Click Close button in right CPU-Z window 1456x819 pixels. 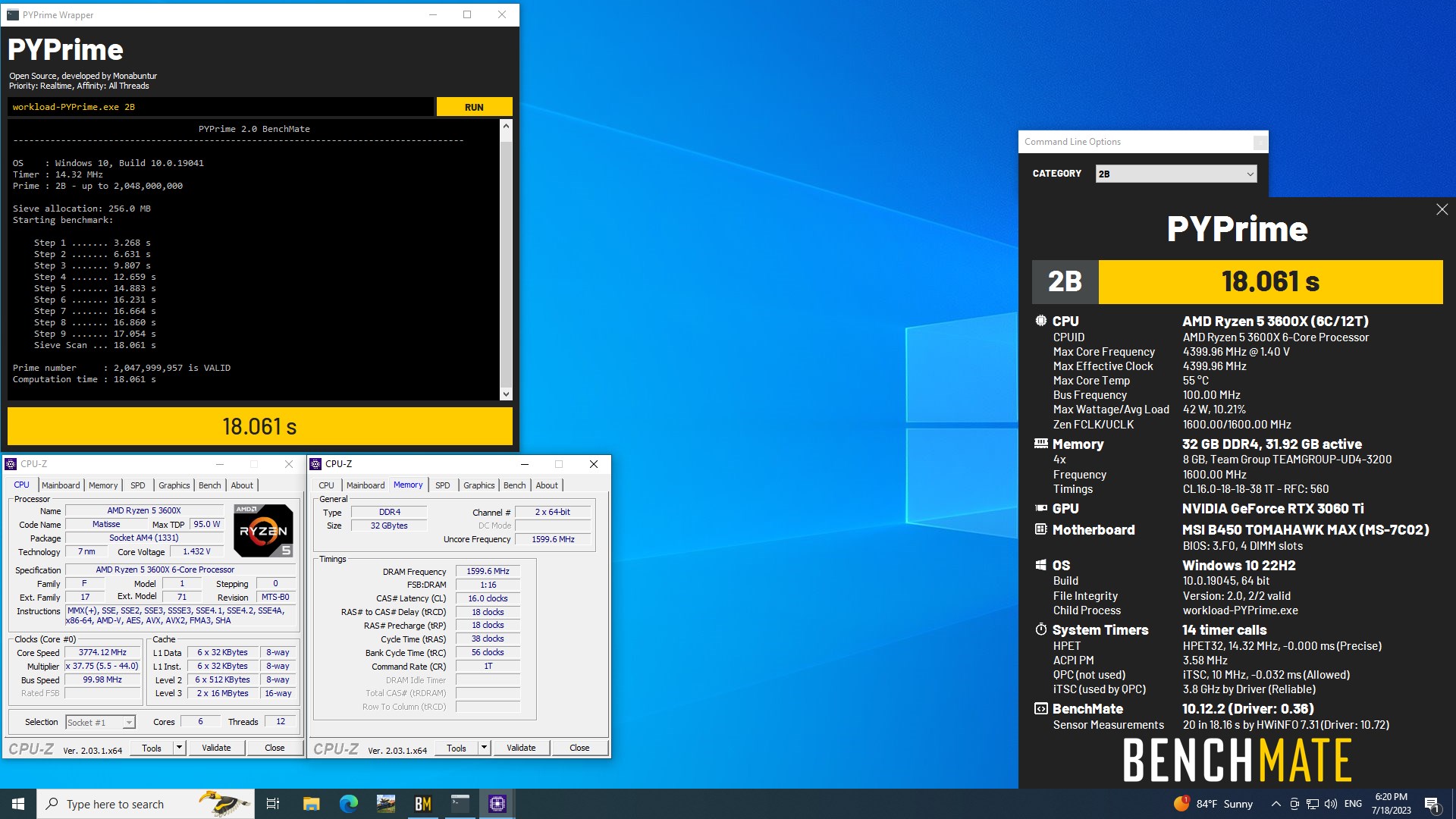579,748
